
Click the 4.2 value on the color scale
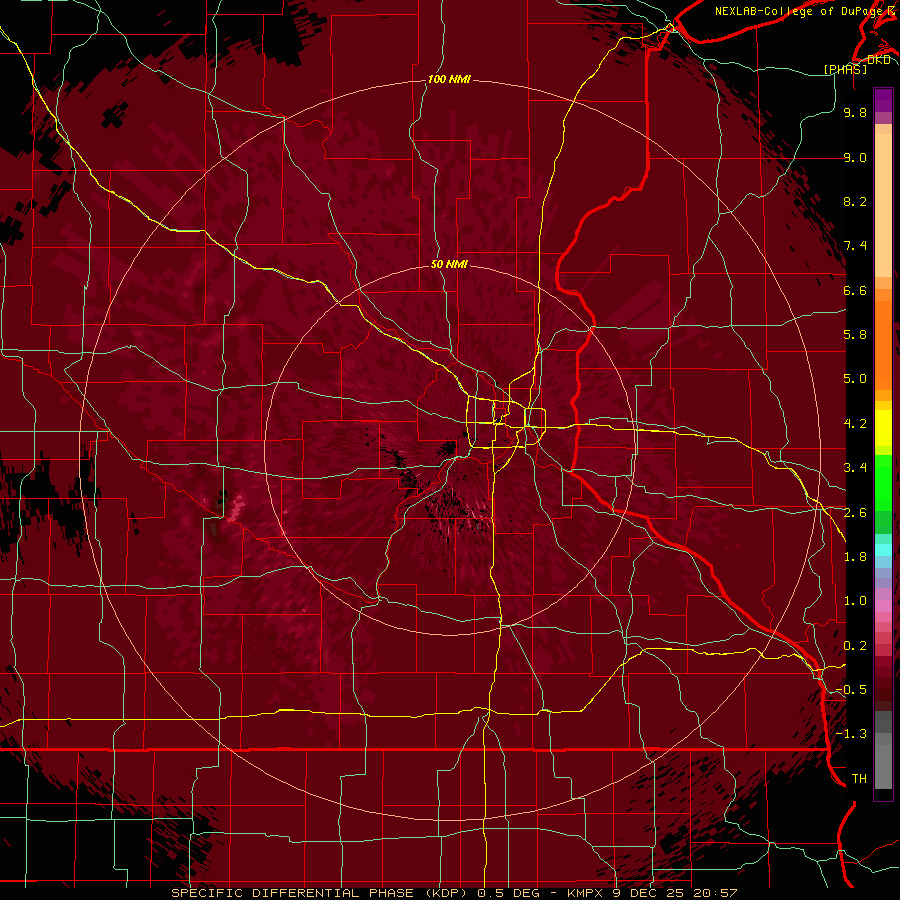coord(855,424)
